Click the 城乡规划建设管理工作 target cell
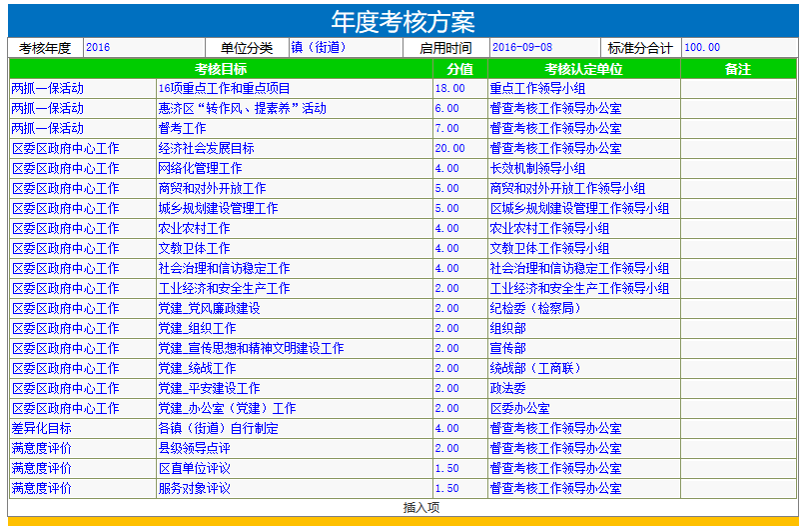 [x=294, y=208]
